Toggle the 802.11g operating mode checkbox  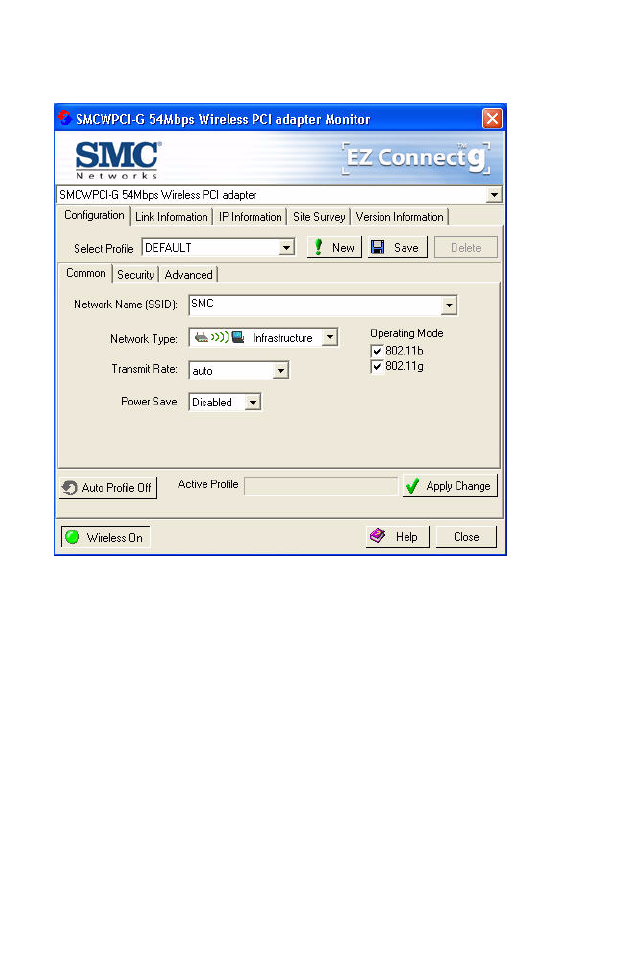click(377, 366)
